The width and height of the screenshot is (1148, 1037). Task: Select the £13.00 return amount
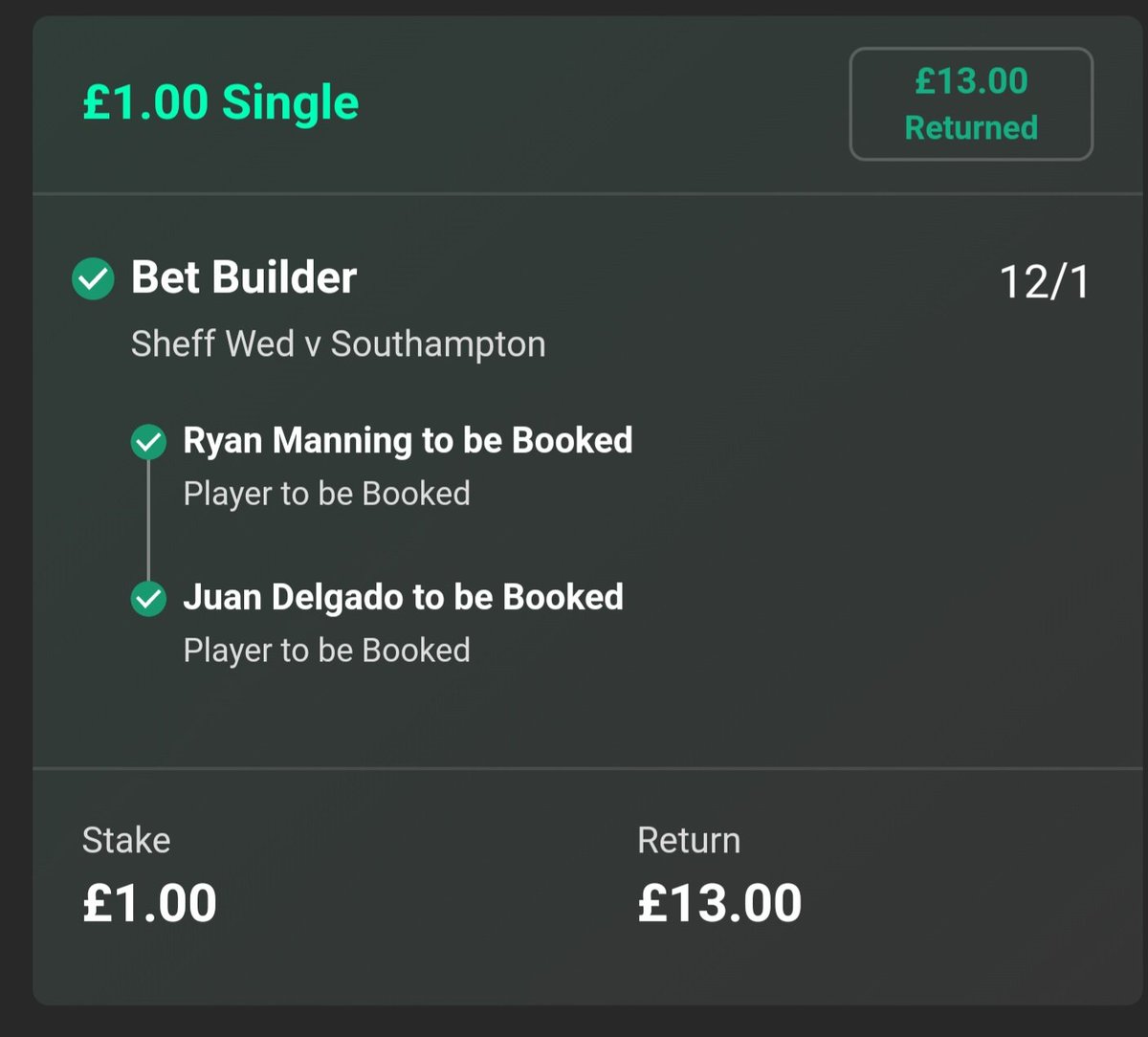pos(720,904)
